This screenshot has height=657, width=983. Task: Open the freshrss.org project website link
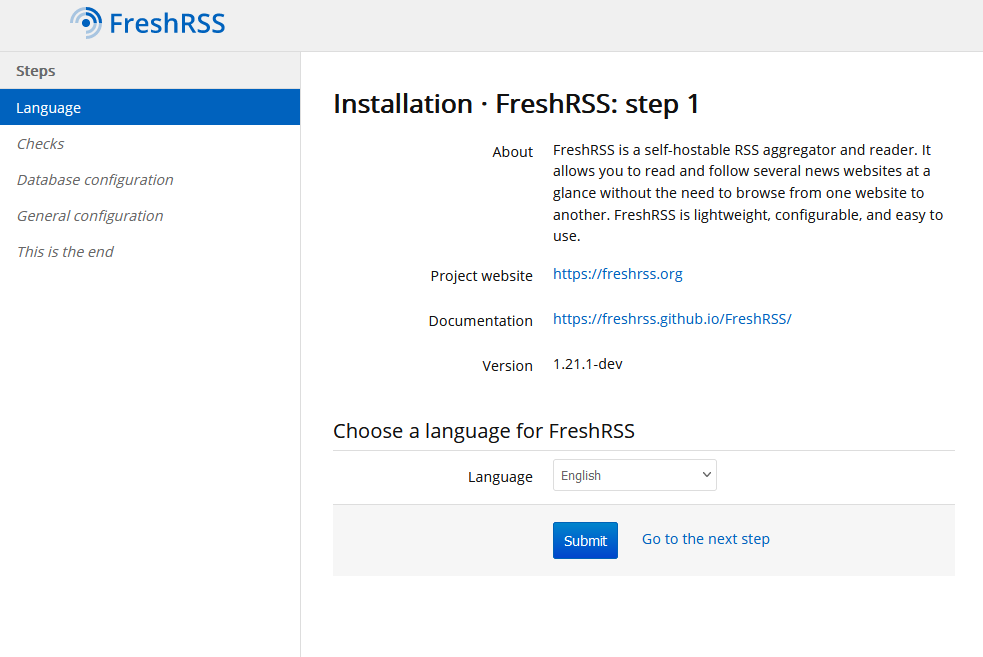pyautogui.click(x=618, y=274)
